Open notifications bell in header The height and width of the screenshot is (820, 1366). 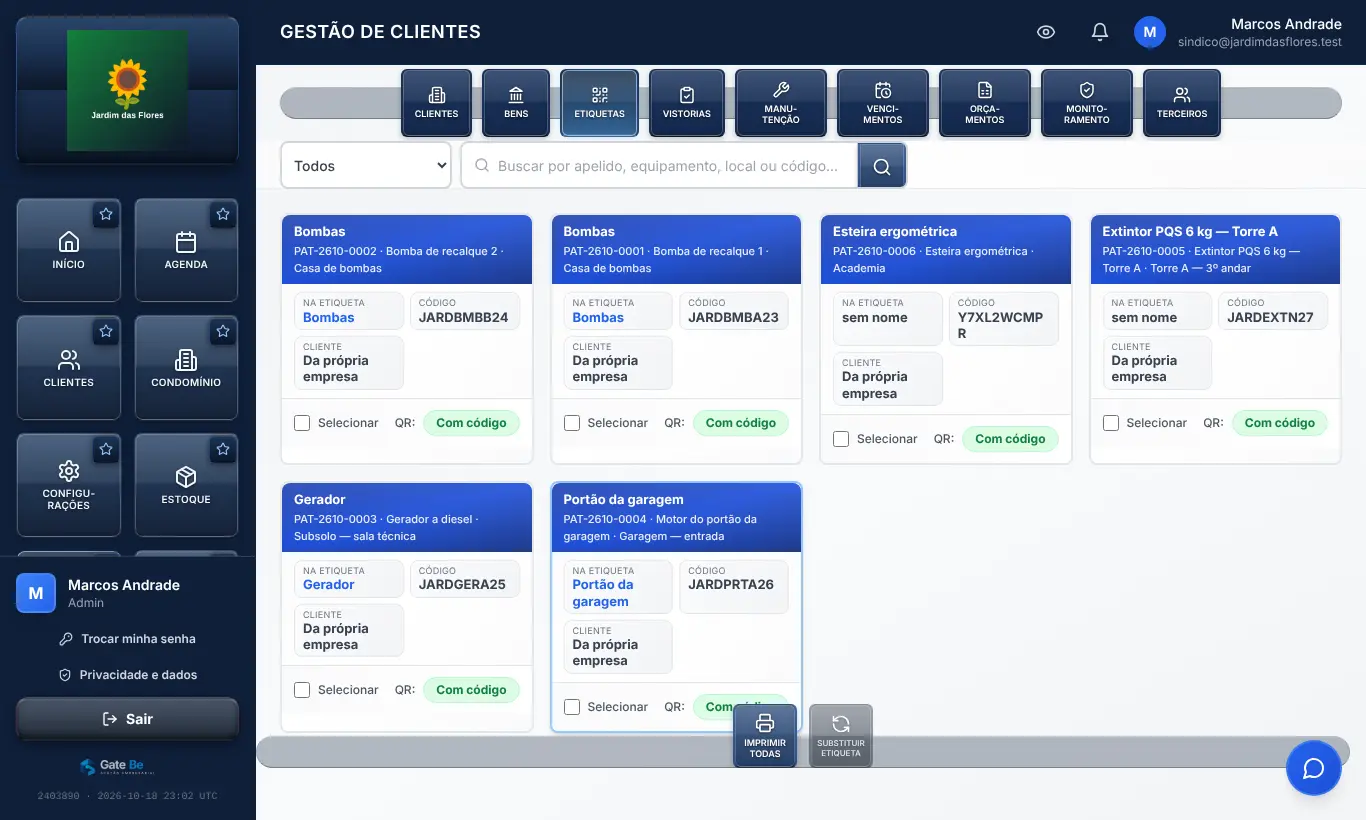coord(1100,32)
